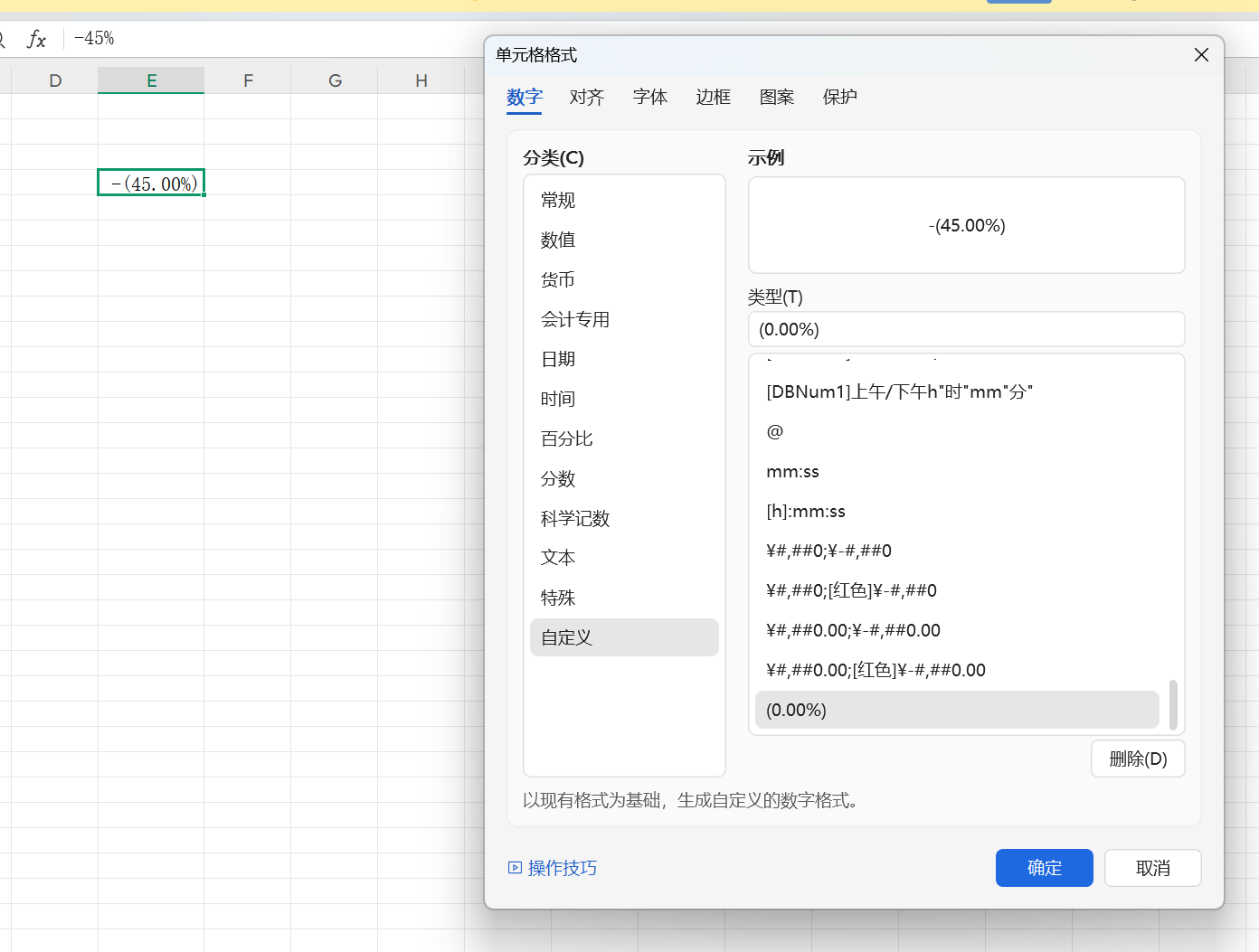The width and height of the screenshot is (1259, 952).
Task: Open the 边框 tab
Action: coord(714,98)
